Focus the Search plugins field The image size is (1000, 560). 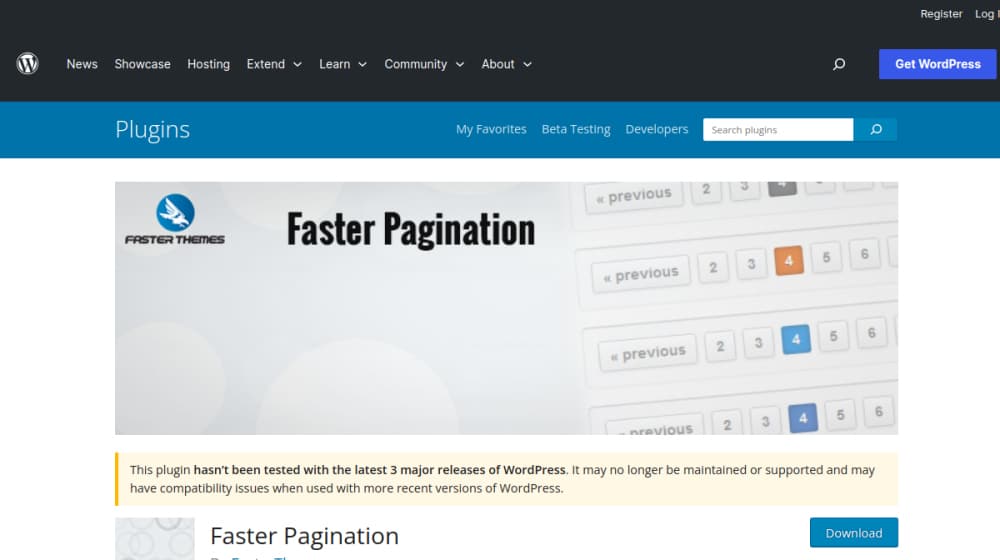click(778, 129)
